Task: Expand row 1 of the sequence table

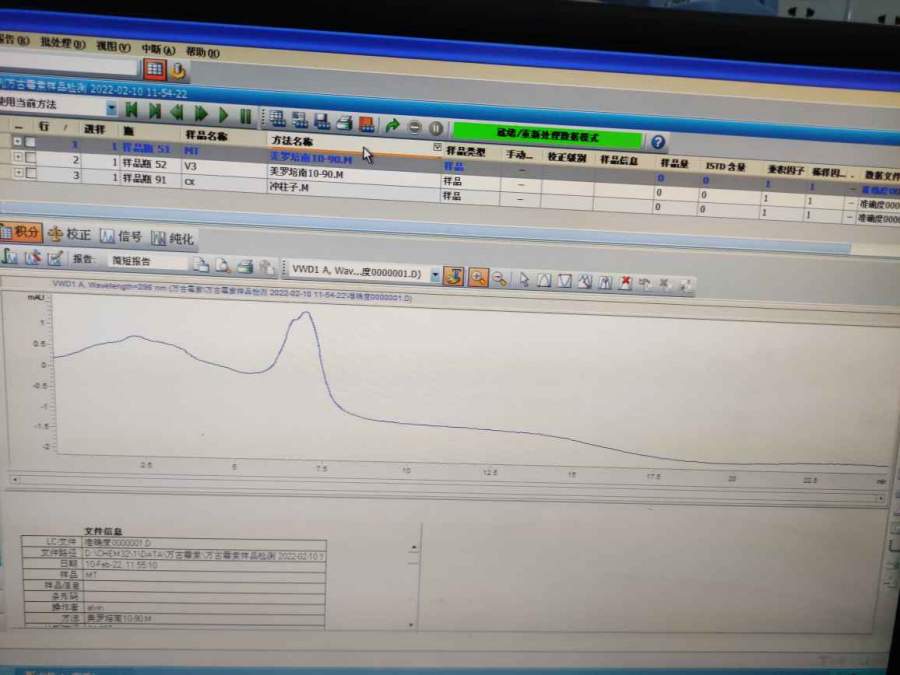Action: coord(17,141)
